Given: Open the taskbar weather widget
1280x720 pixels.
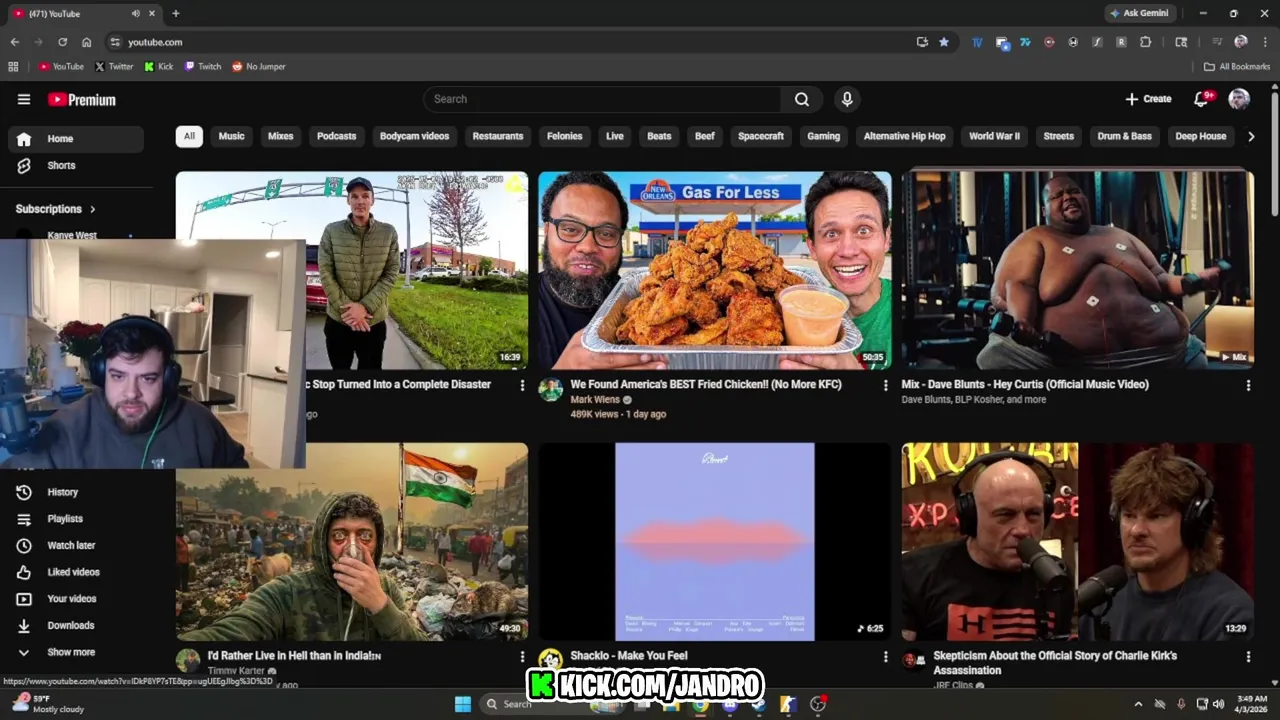Looking at the screenshot, I should (x=47, y=704).
